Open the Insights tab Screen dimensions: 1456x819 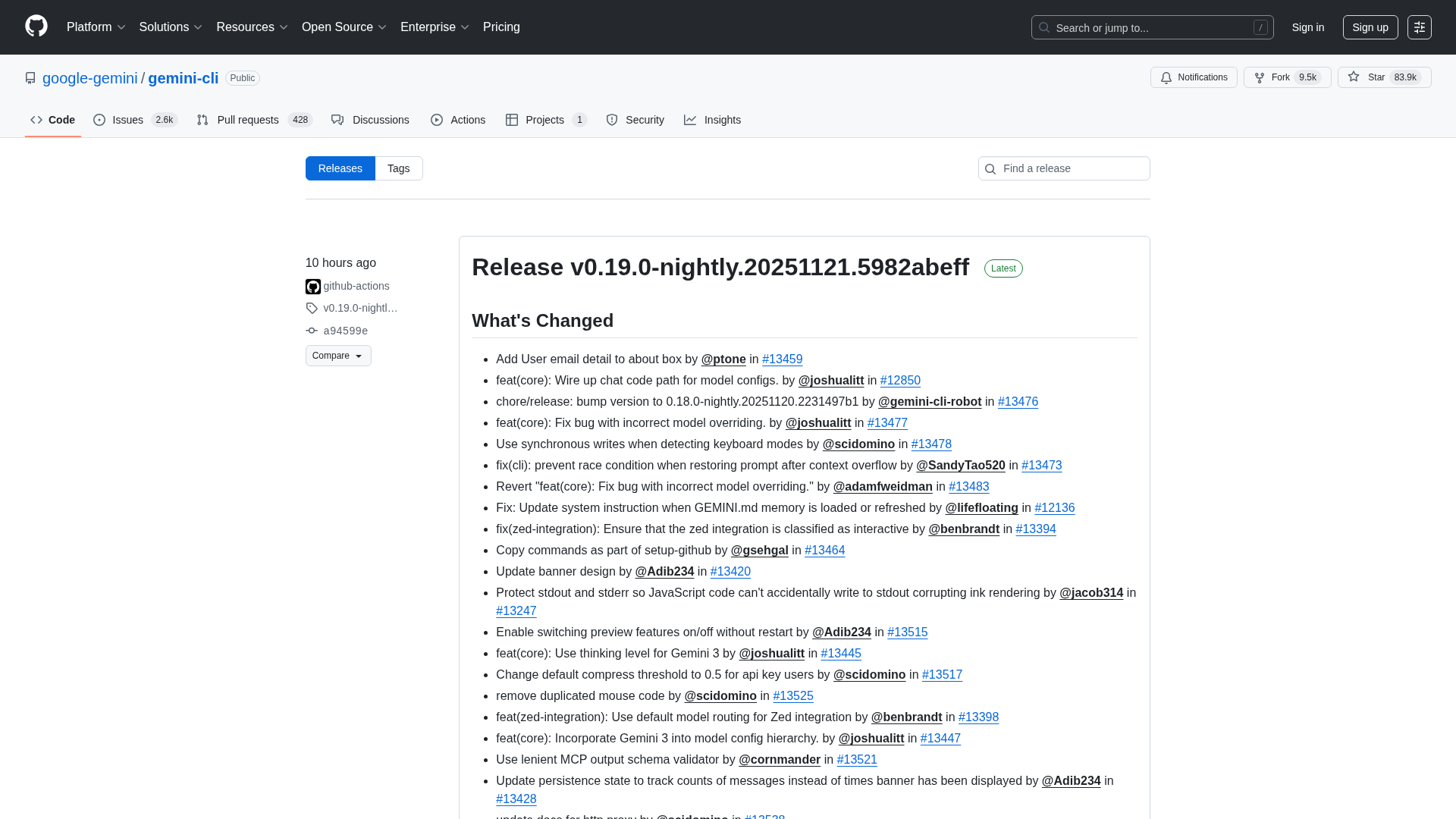[722, 120]
